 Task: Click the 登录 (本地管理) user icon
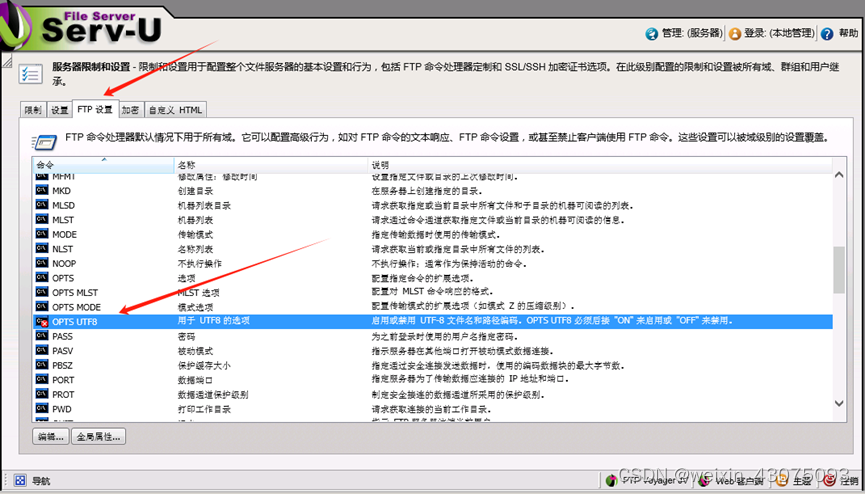(734, 34)
